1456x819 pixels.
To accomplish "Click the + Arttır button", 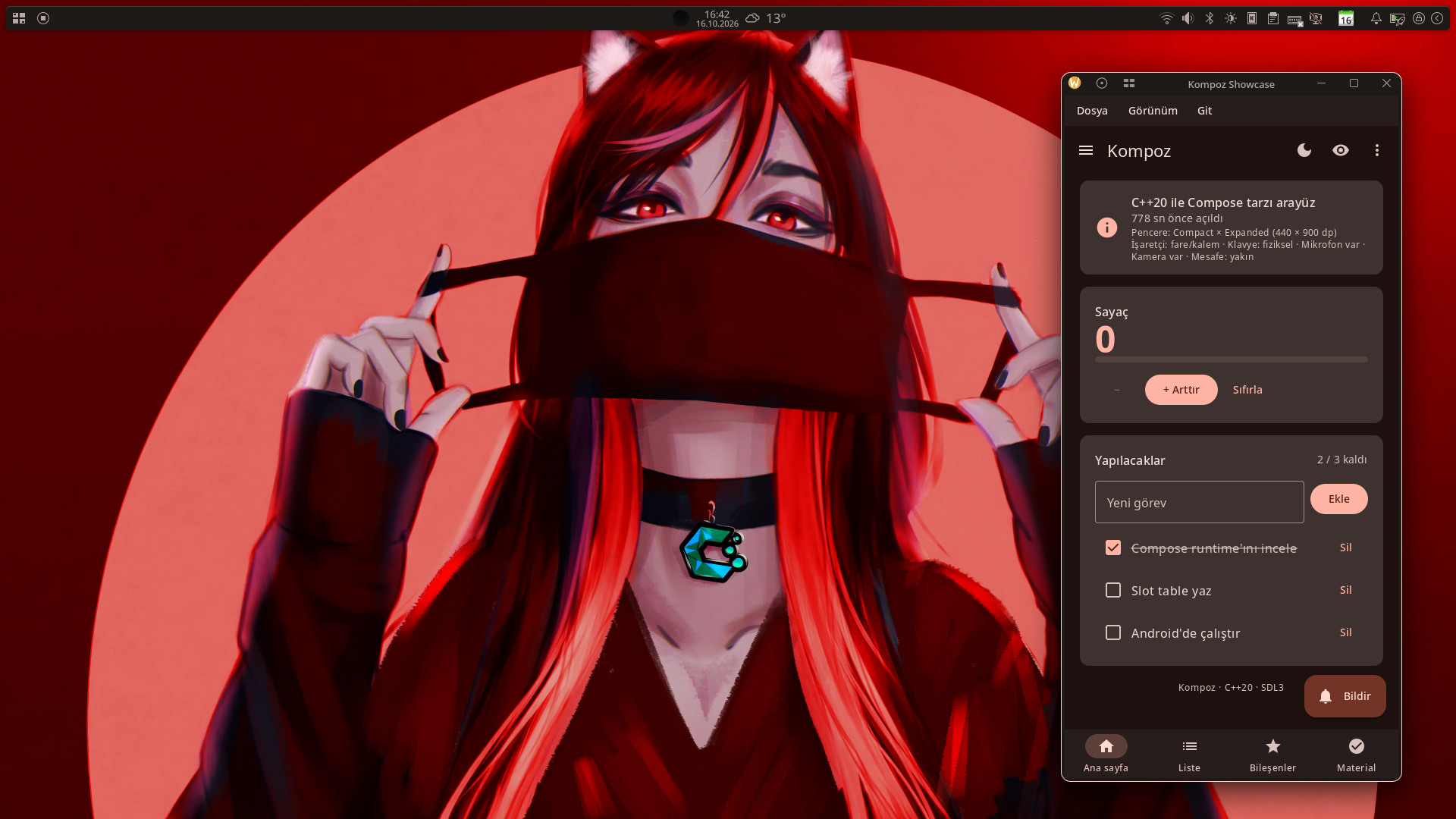I will pos(1181,390).
